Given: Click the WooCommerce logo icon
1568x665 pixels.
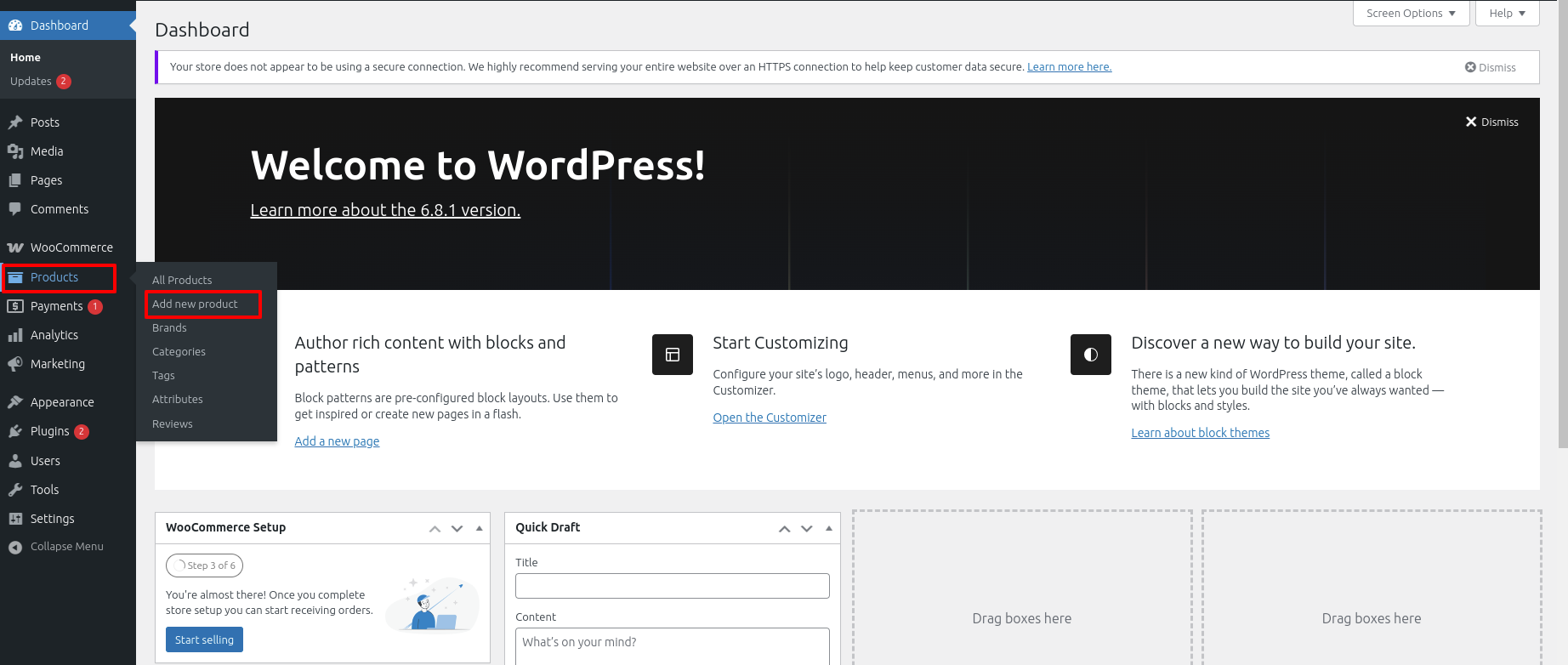Looking at the screenshot, I should 15,247.
